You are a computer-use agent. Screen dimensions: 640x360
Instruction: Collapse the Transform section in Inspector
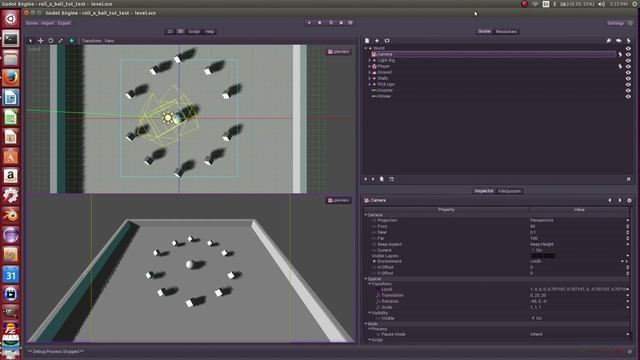370,284
